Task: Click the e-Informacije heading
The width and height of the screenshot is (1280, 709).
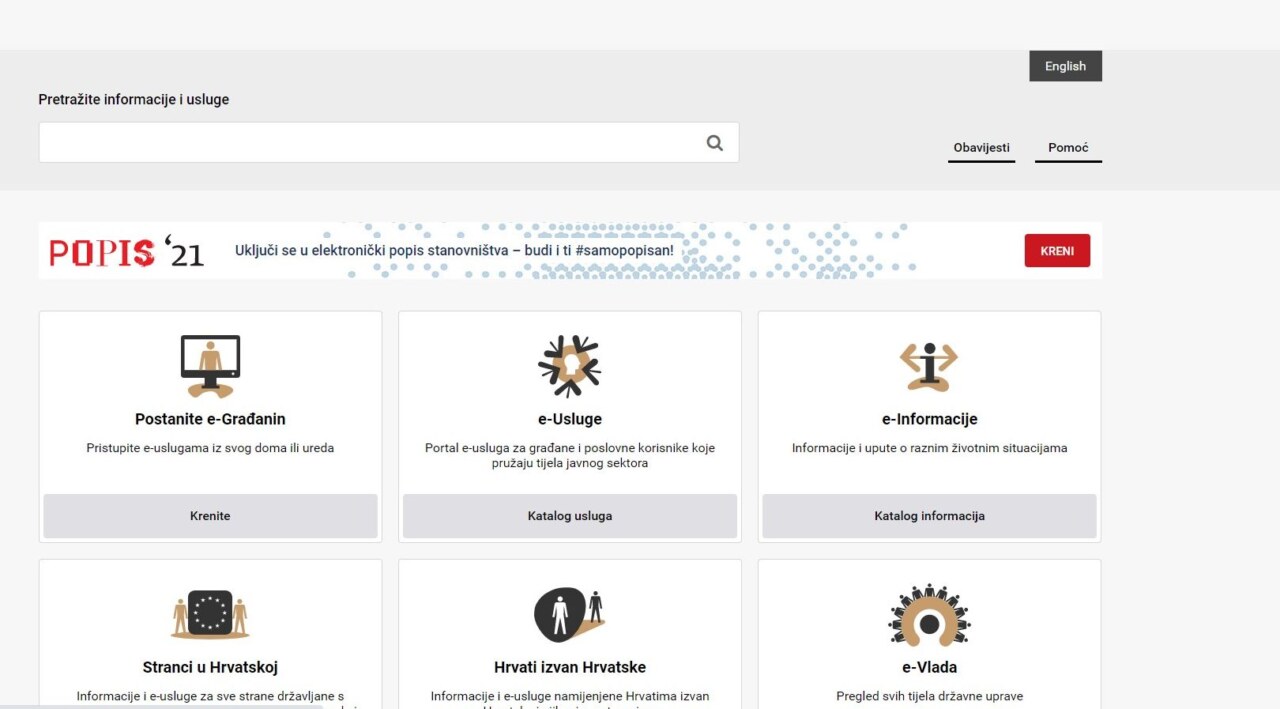Action: [x=929, y=419]
